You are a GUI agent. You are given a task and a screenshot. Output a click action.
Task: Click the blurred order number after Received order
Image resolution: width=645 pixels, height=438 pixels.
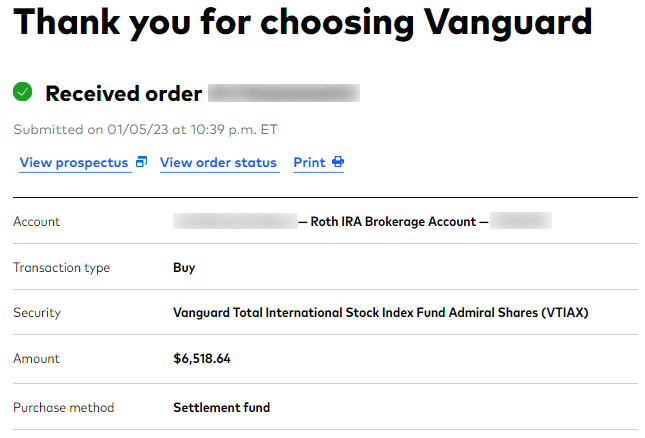284,93
